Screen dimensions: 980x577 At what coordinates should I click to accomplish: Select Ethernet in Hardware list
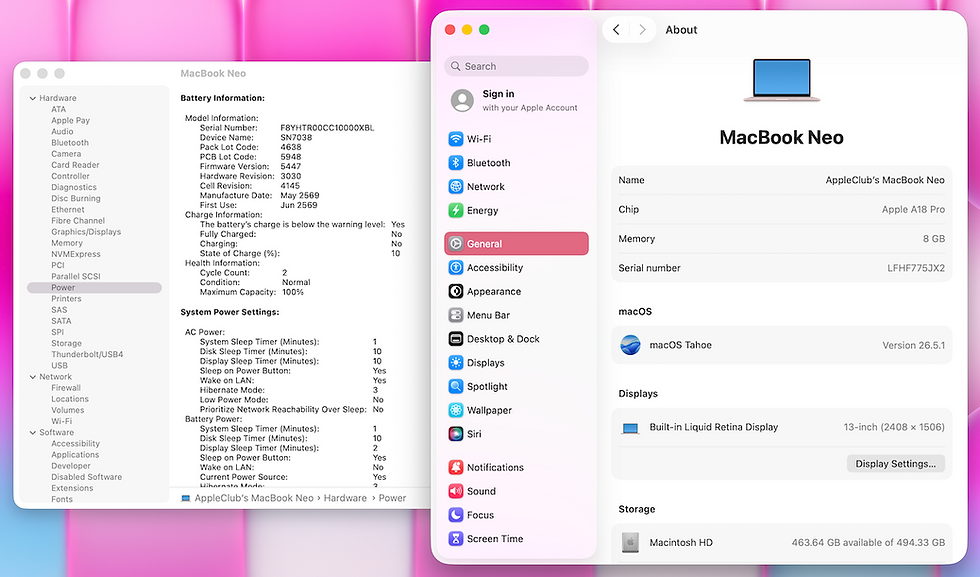click(68, 209)
